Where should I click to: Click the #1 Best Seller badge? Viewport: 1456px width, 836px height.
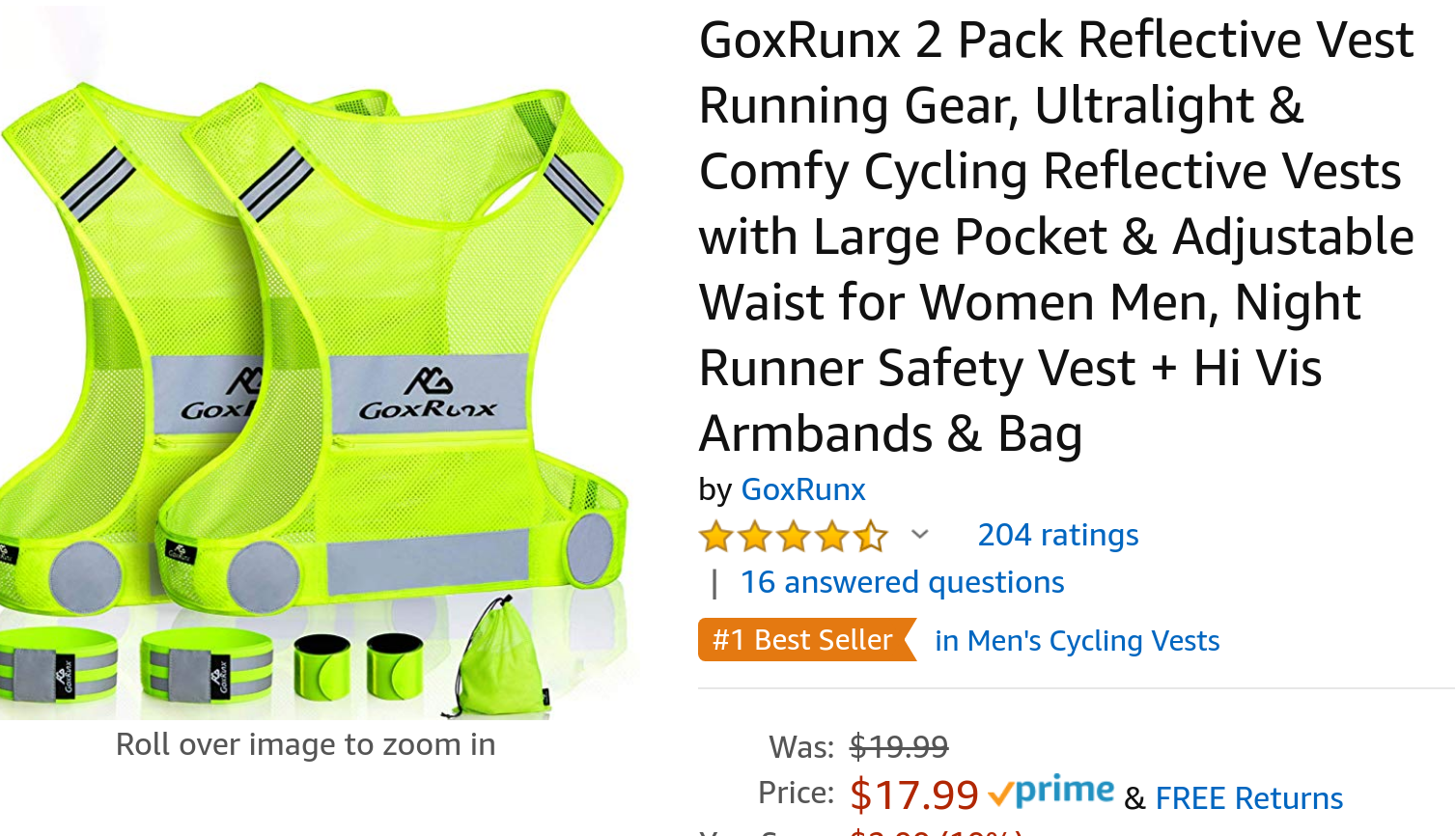pos(807,640)
